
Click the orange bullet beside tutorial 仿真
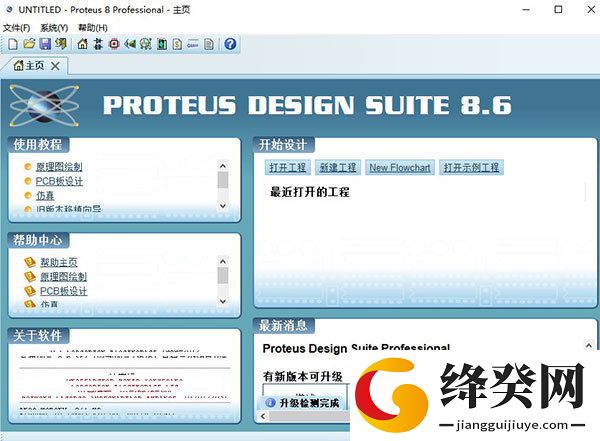point(28,196)
